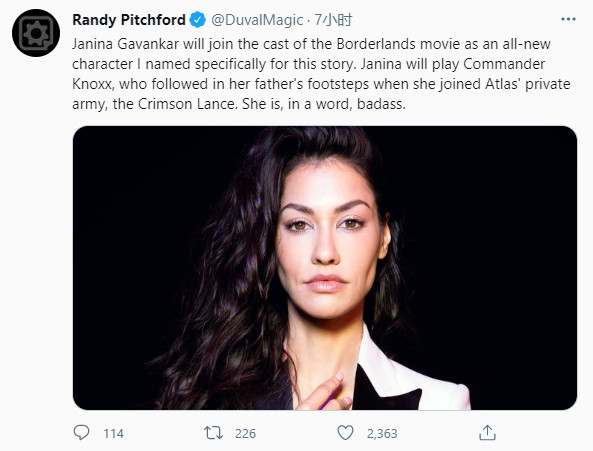Click the blue verified badge
The width and height of the screenshot is (593, 451).
197,20
